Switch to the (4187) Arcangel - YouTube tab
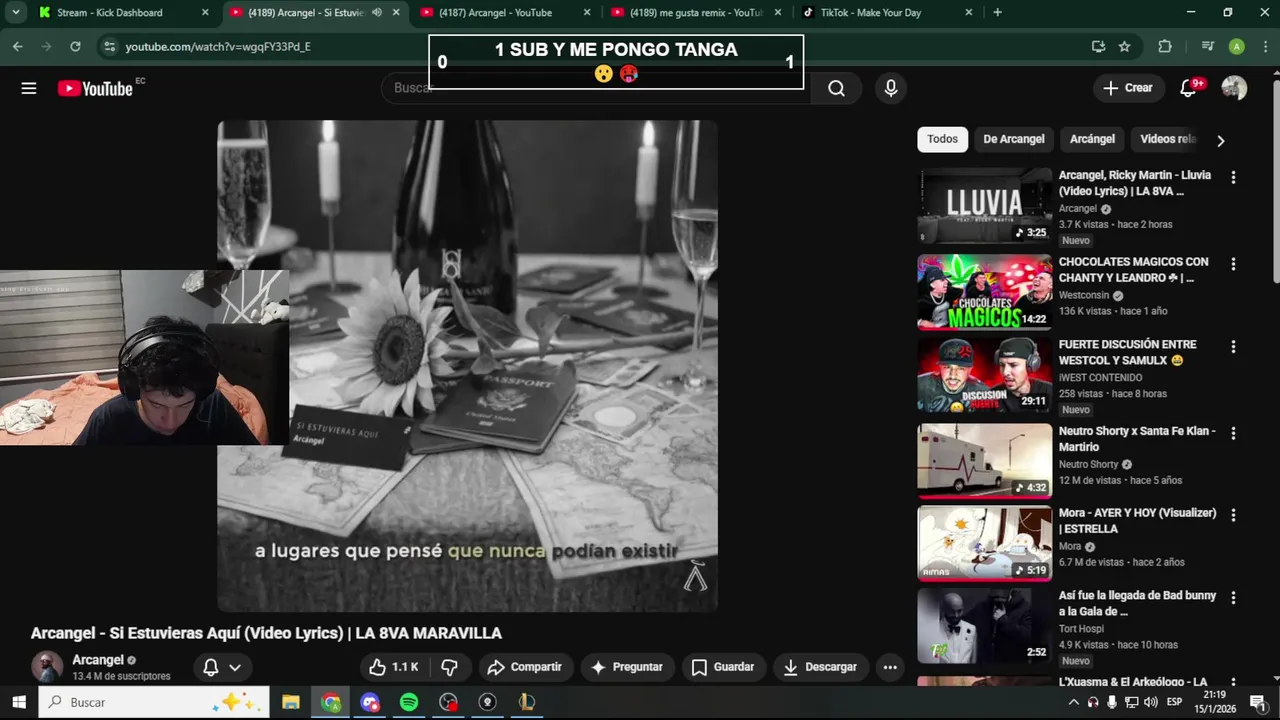Viewport: 1280px width, 720px height. coord(505,13)
